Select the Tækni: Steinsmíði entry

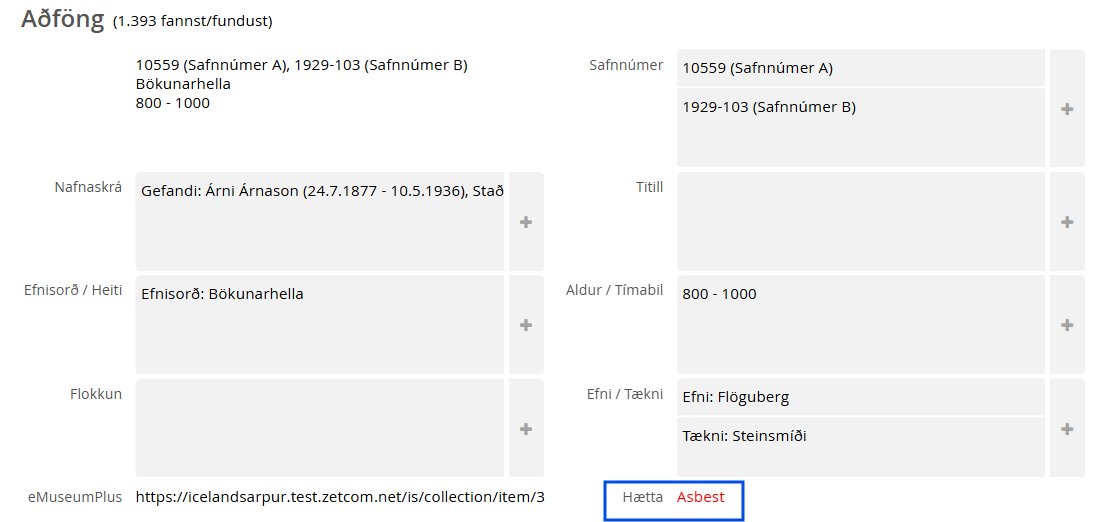point(744,436)
